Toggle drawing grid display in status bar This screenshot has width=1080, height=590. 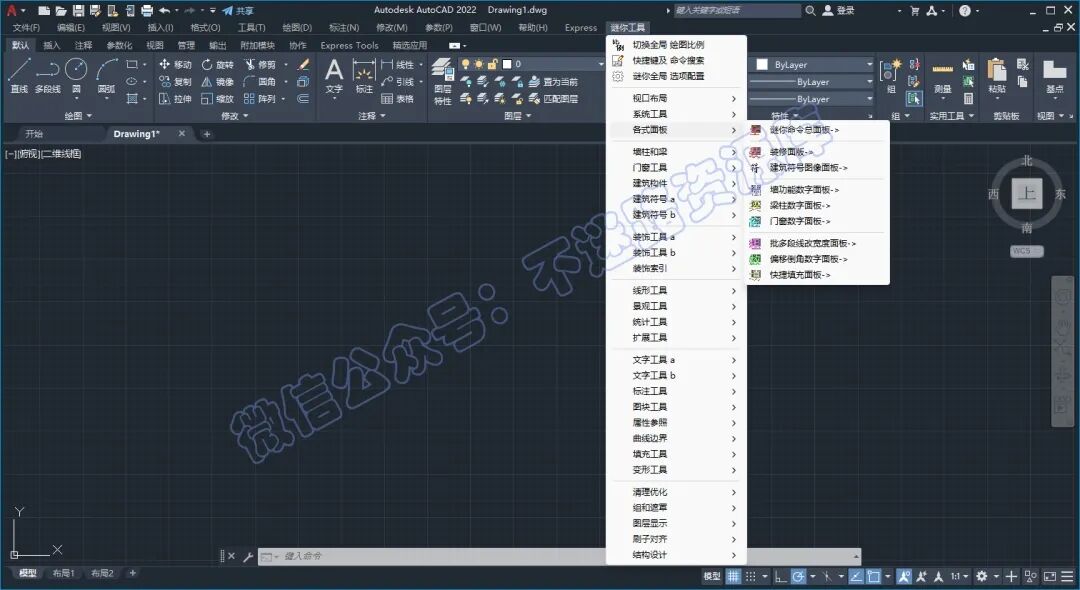(x=734, y=576)
